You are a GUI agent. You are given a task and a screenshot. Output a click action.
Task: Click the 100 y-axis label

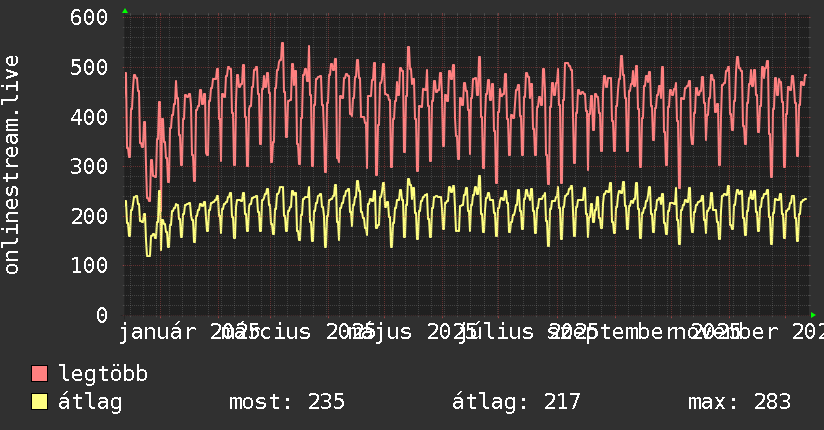pyautogui.click(x=89, y=265)
